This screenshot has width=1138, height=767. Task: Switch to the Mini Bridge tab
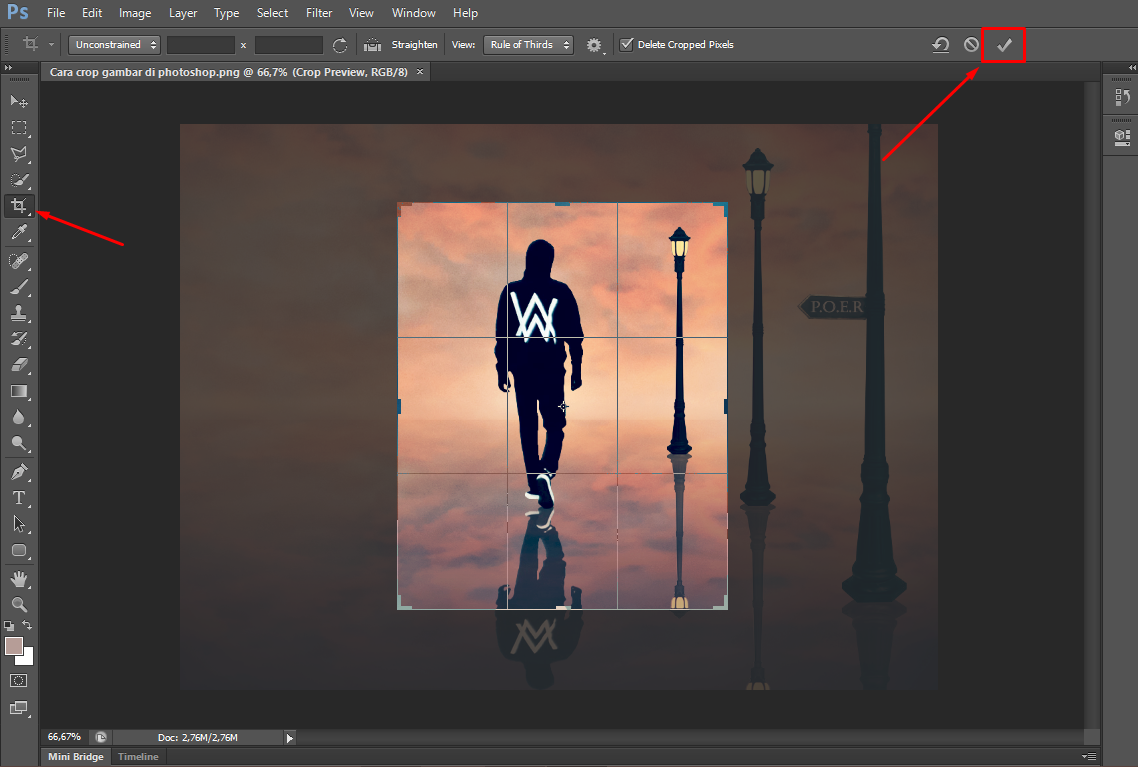[76, 756]
